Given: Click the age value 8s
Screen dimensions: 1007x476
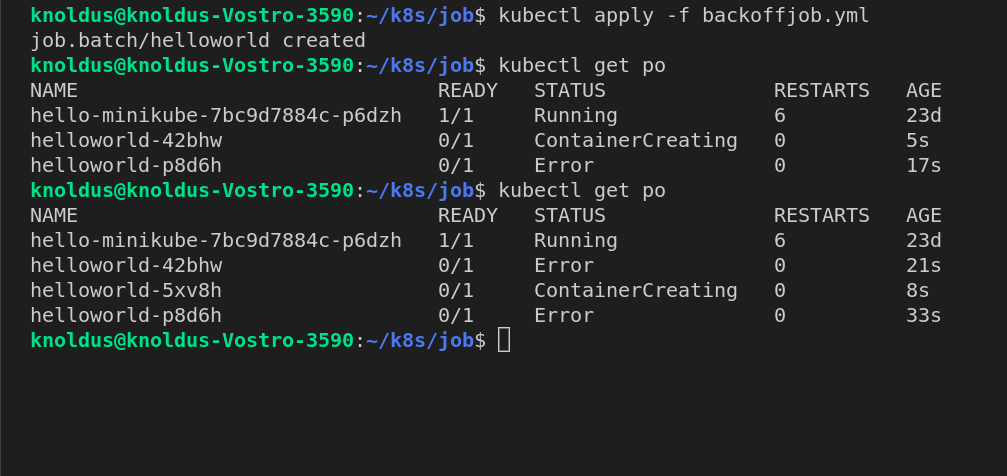Looking at the screenshot, I should point(917,290).
